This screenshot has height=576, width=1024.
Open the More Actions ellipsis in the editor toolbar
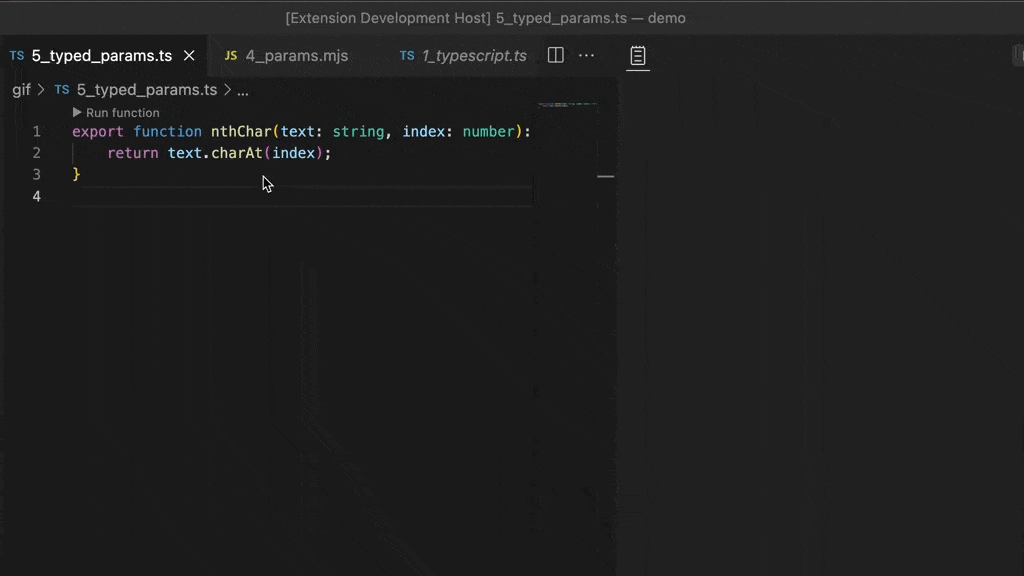click(x=586, y=55)
